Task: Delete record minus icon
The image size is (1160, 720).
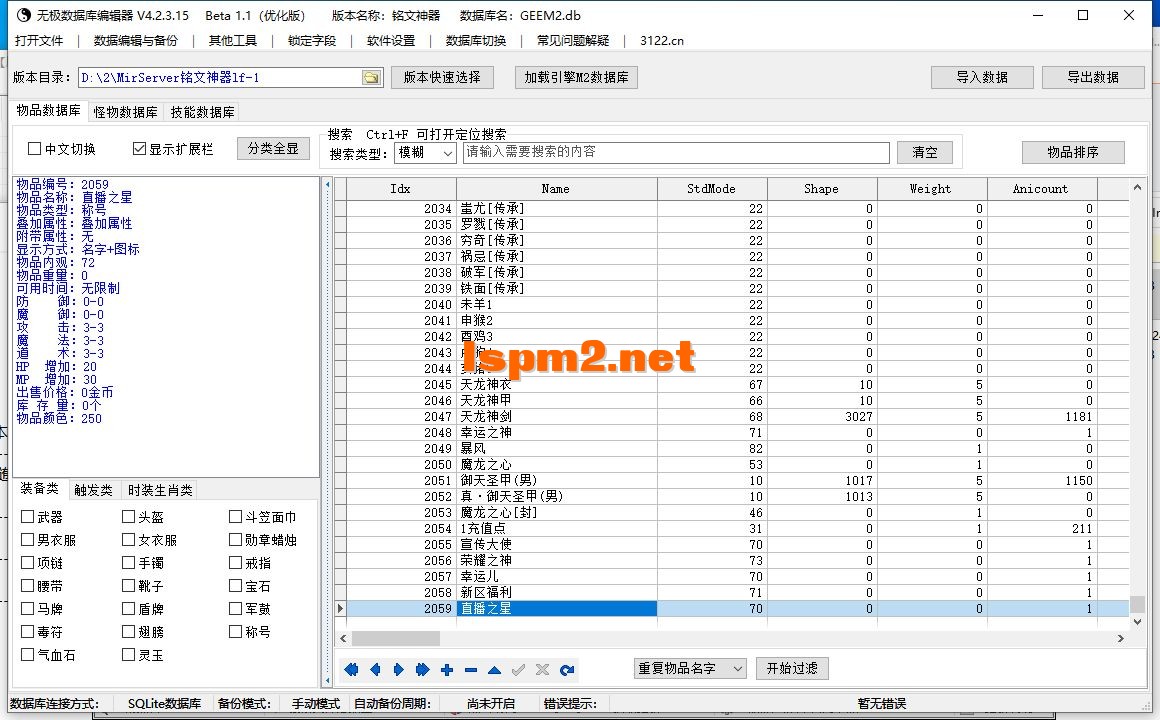Action: coord(471,670)
